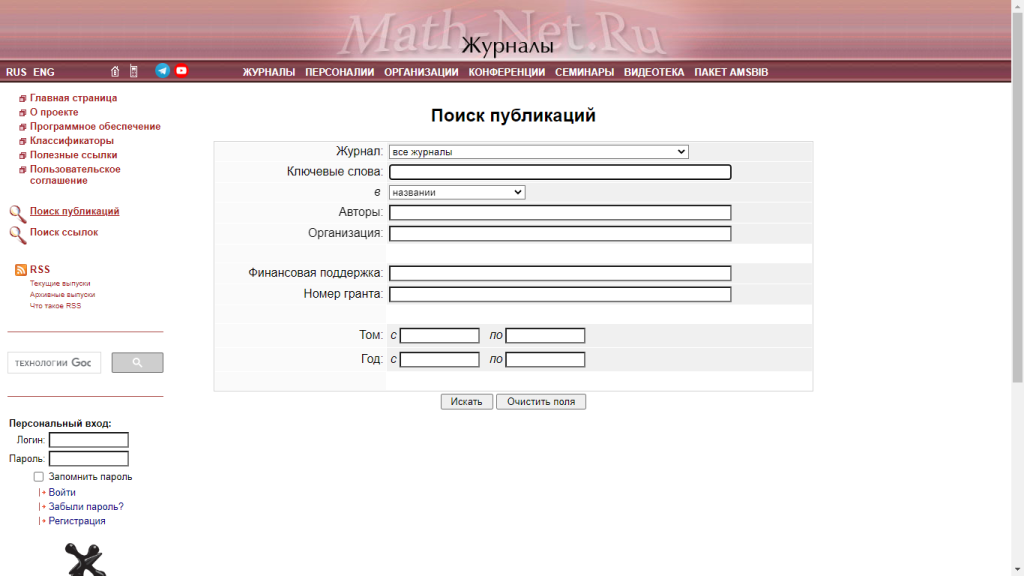This screenshot has width=1024, height=576.
Task: Click the magnifier icon beside Поиск публикаций
Action: 18,214
